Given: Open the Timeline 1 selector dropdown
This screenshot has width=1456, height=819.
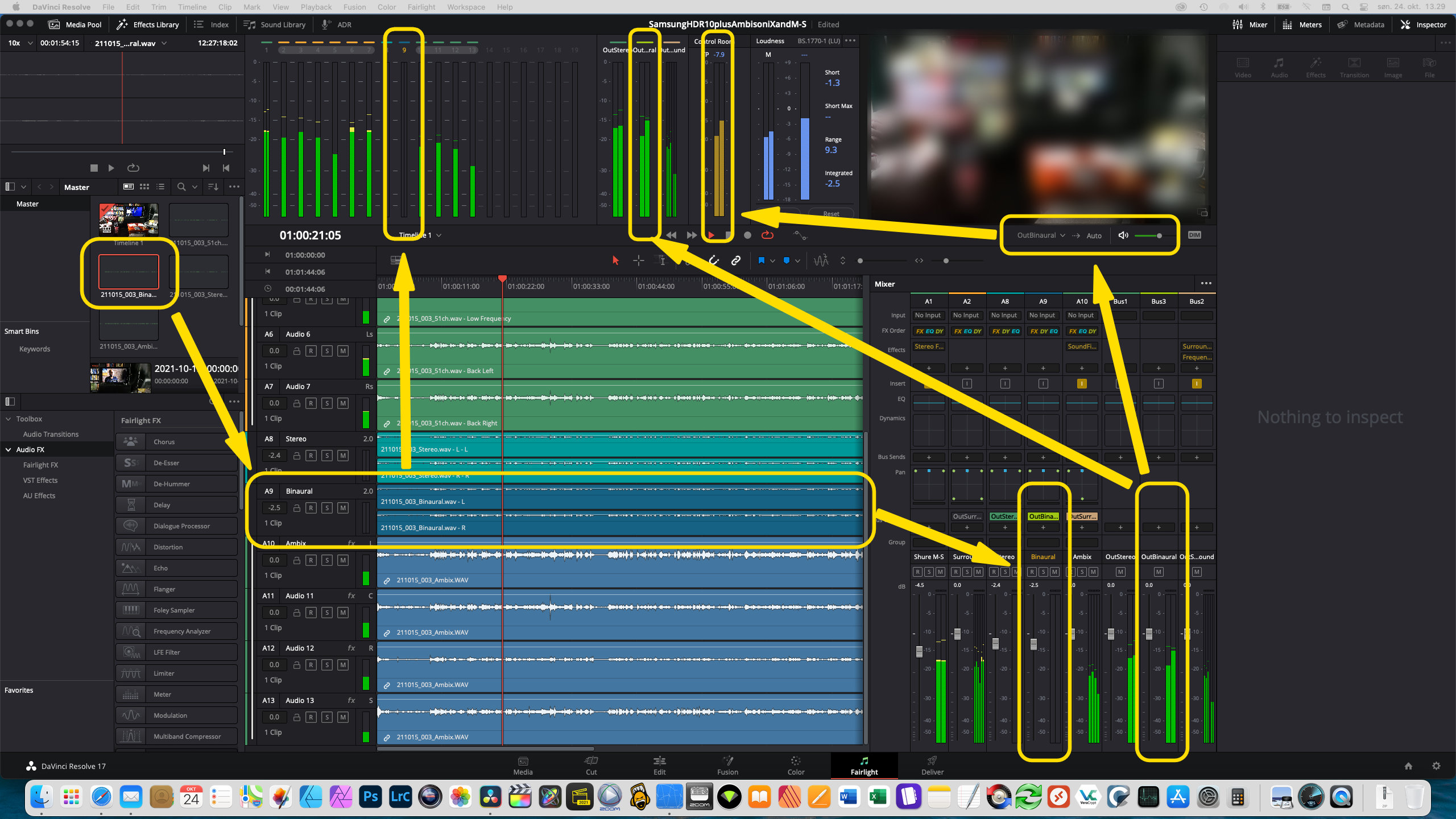Looking at the screenshot, I should (420, 235).
